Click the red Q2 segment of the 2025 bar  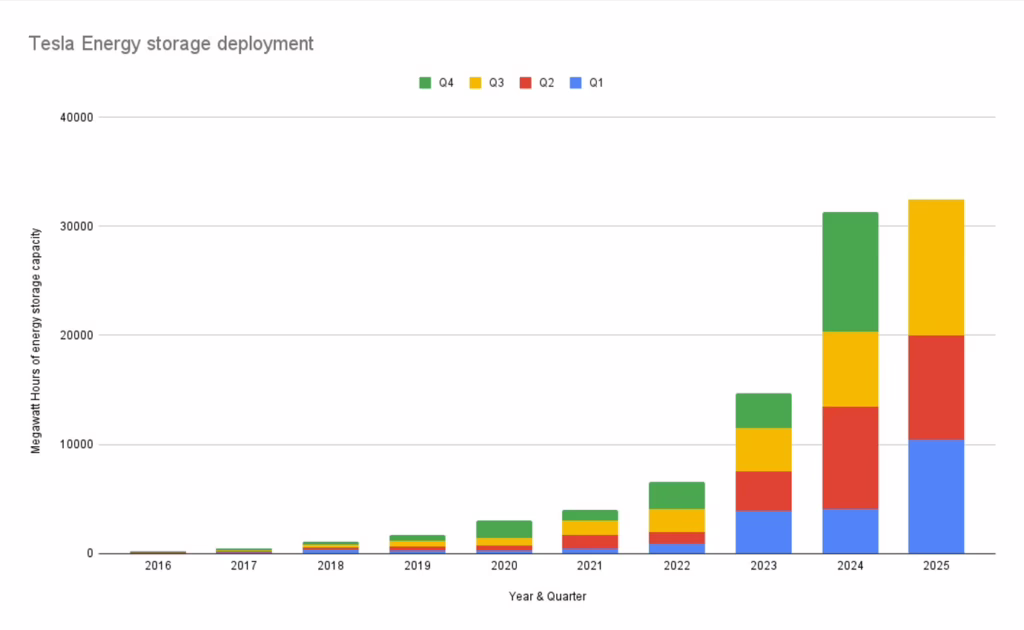point(936,387)
